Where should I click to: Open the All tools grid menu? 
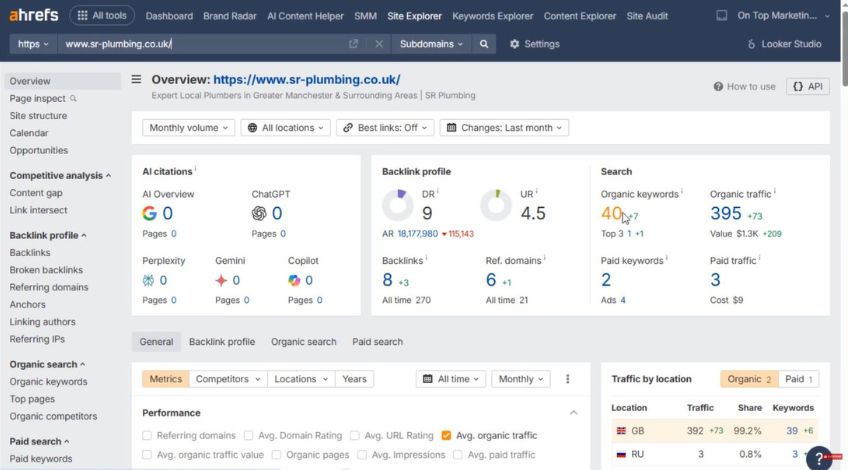102,16
